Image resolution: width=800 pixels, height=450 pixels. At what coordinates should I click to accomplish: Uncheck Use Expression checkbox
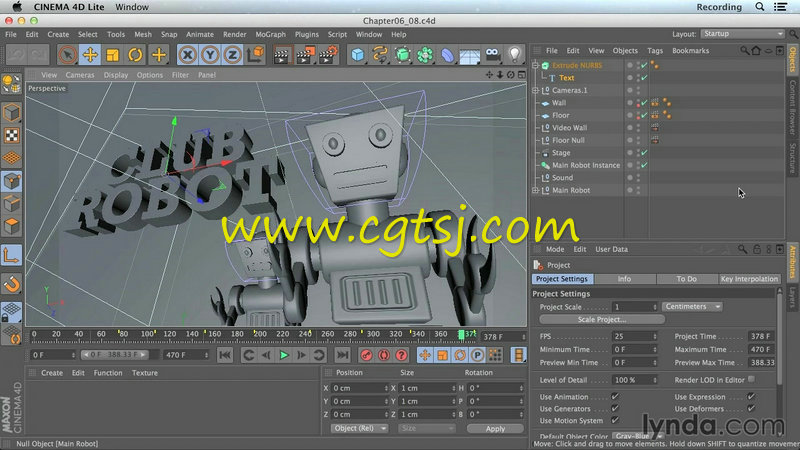[x=751, y=396]
